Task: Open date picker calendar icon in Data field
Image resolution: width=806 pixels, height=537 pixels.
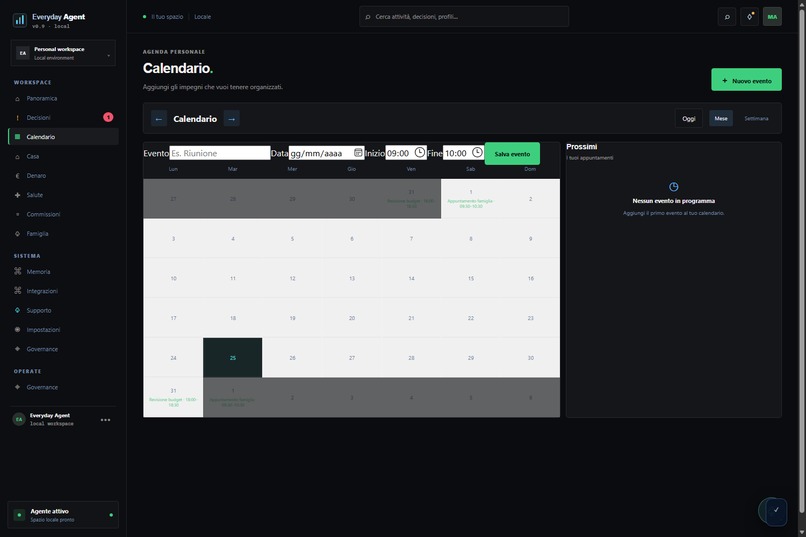Action: click(x=358, y=153)
